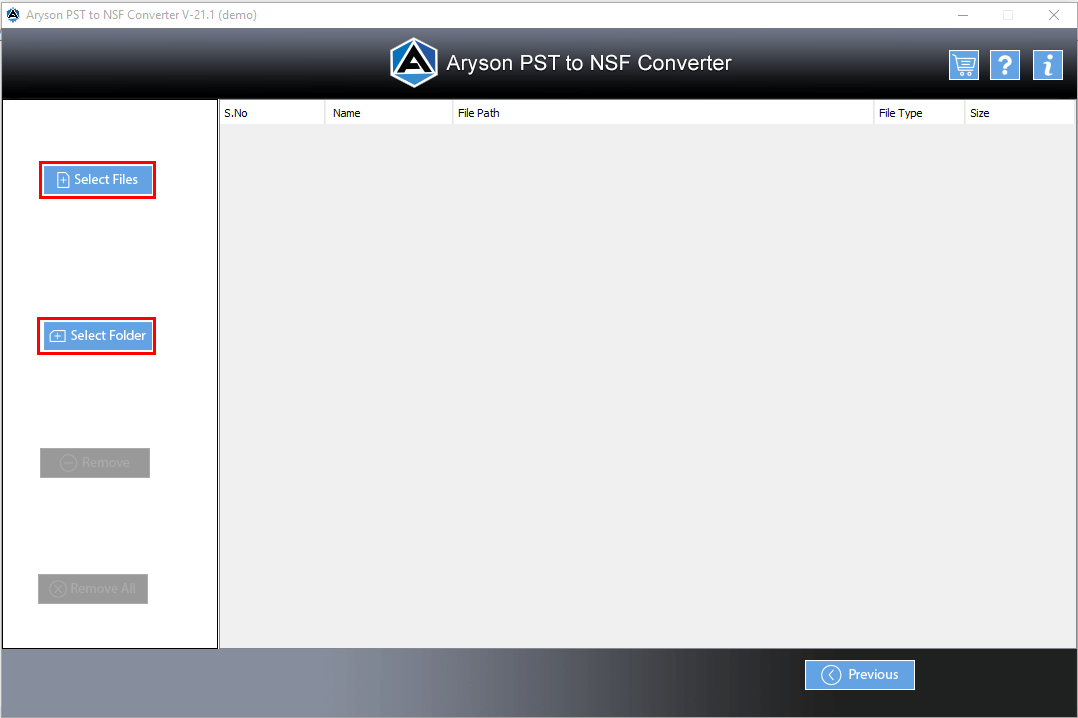This screenshot has width=1078, height=718.
Task: Sort by the Size column header
Action: coord(1020,113)
